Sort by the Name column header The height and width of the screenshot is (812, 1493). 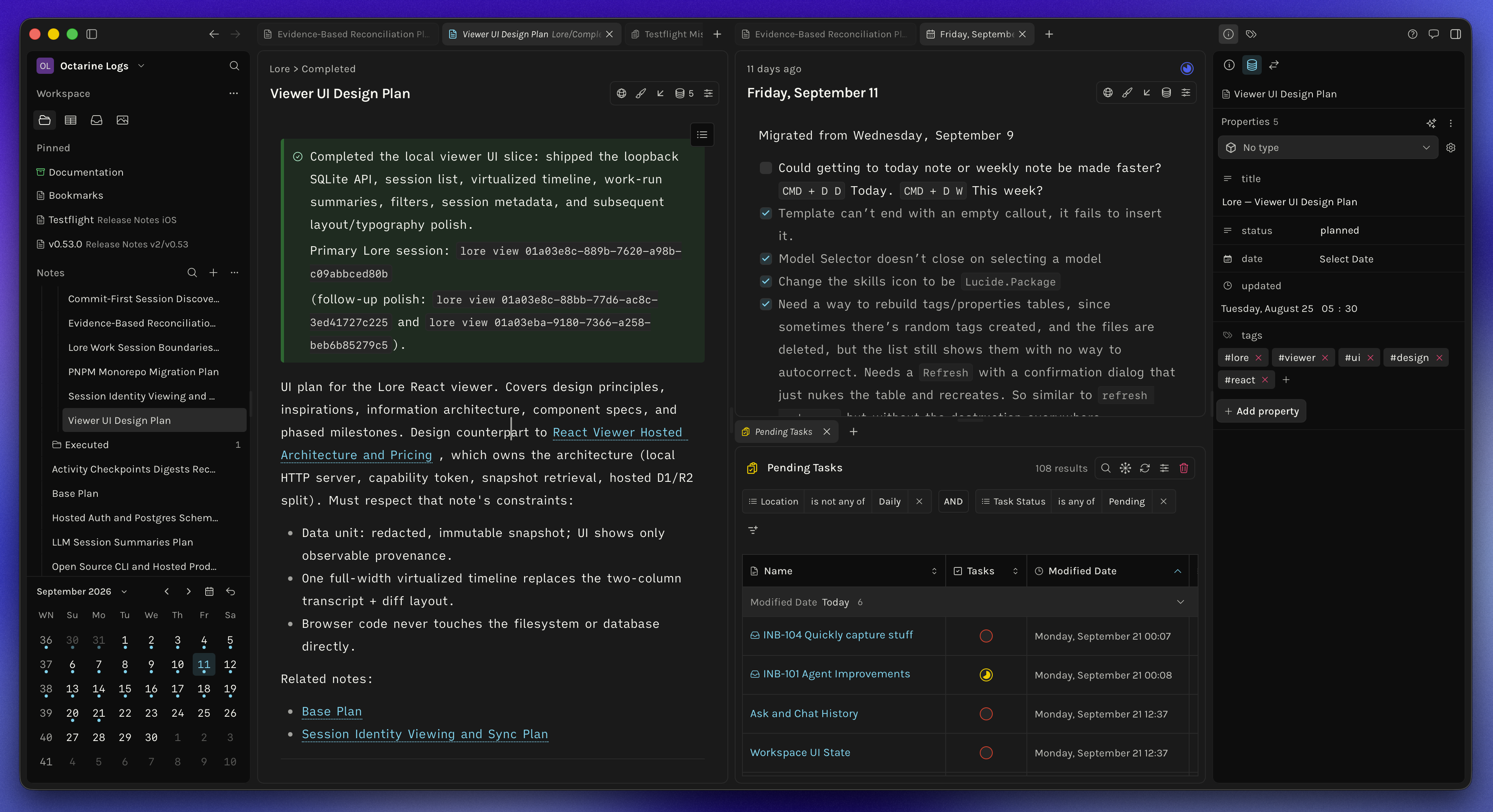(x=843, y=571)
